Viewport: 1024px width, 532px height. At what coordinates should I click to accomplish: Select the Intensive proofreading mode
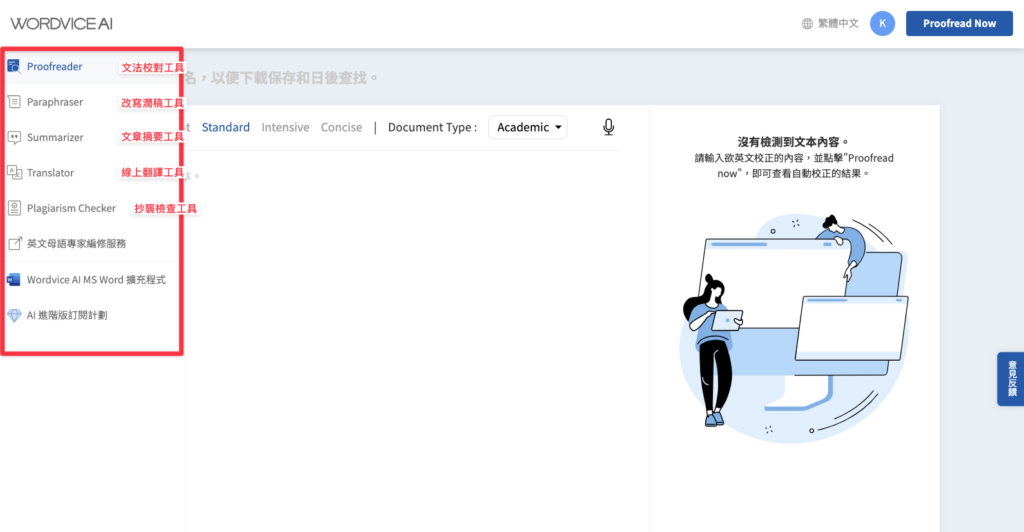(285, 127)
